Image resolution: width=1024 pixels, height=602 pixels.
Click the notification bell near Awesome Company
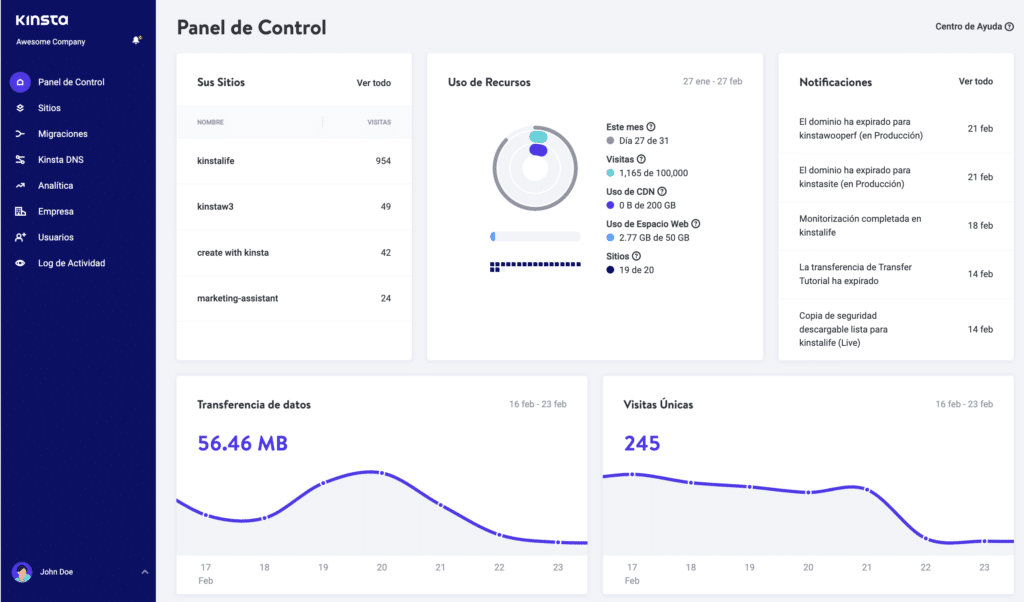[x=135, y=40]
